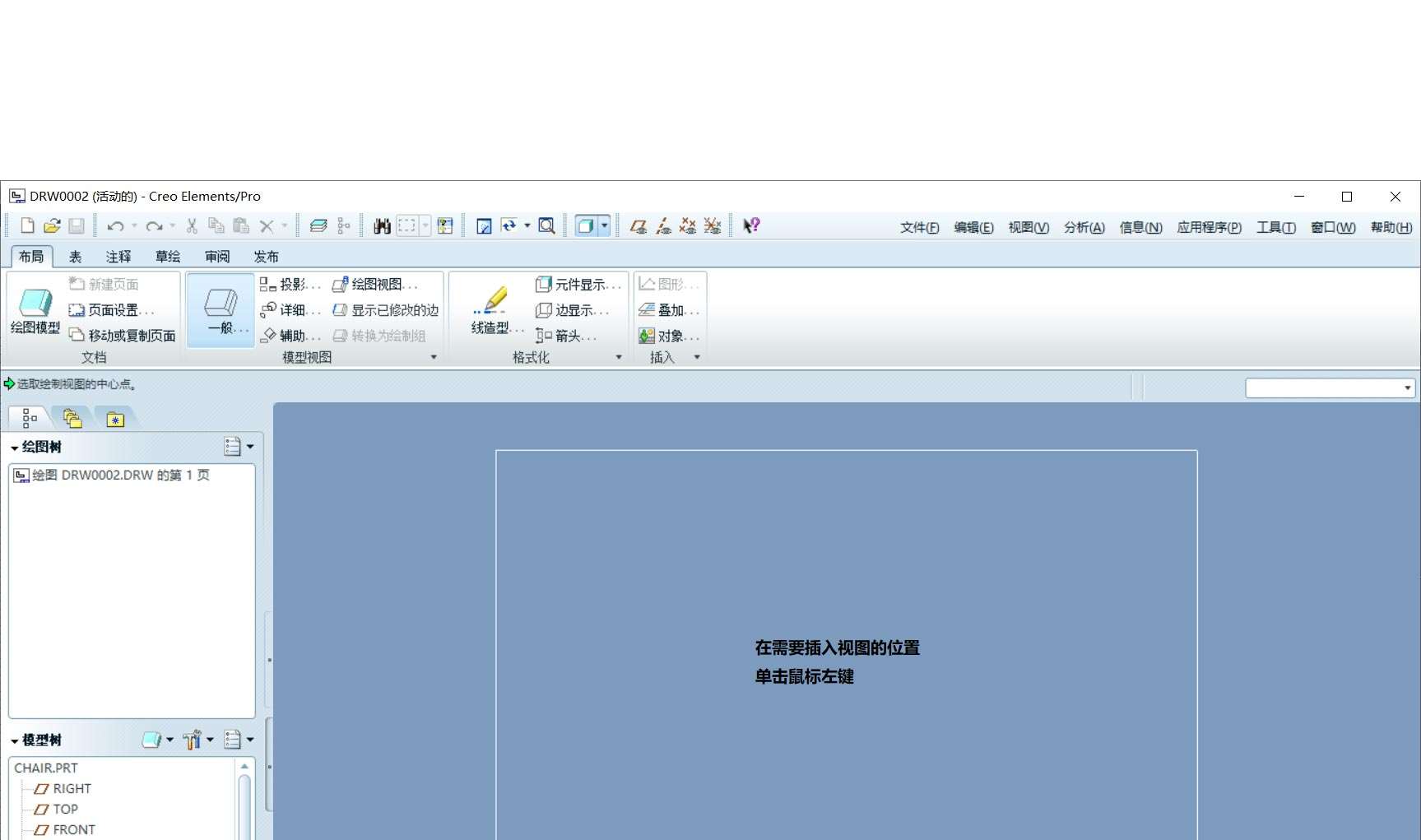Viewport: 1421px width, 840px height.
Task: Open the 窗口(W) menu
Action: [1333, 228]
